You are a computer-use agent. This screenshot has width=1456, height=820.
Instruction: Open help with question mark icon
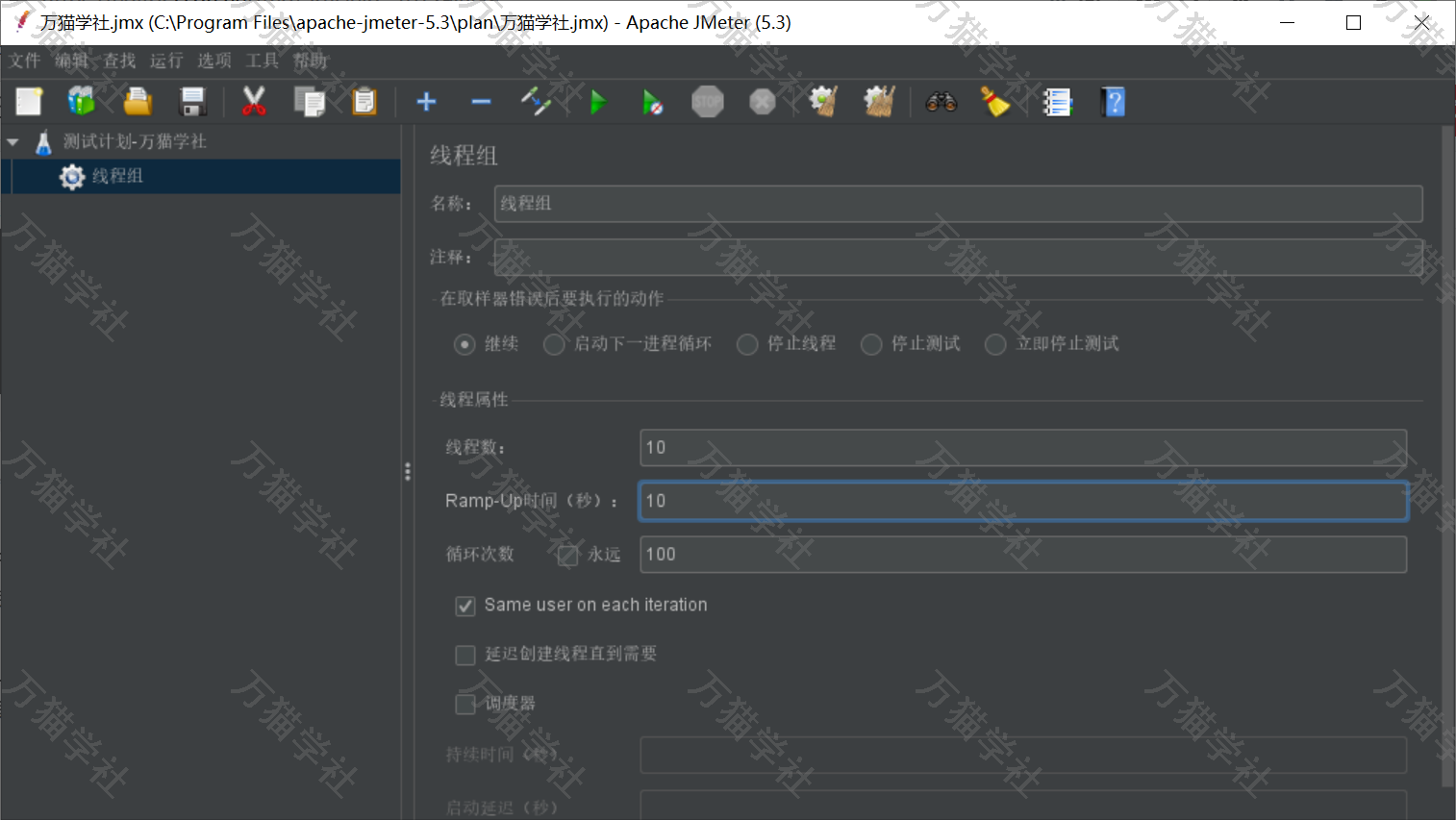(x=1113, y=101)
